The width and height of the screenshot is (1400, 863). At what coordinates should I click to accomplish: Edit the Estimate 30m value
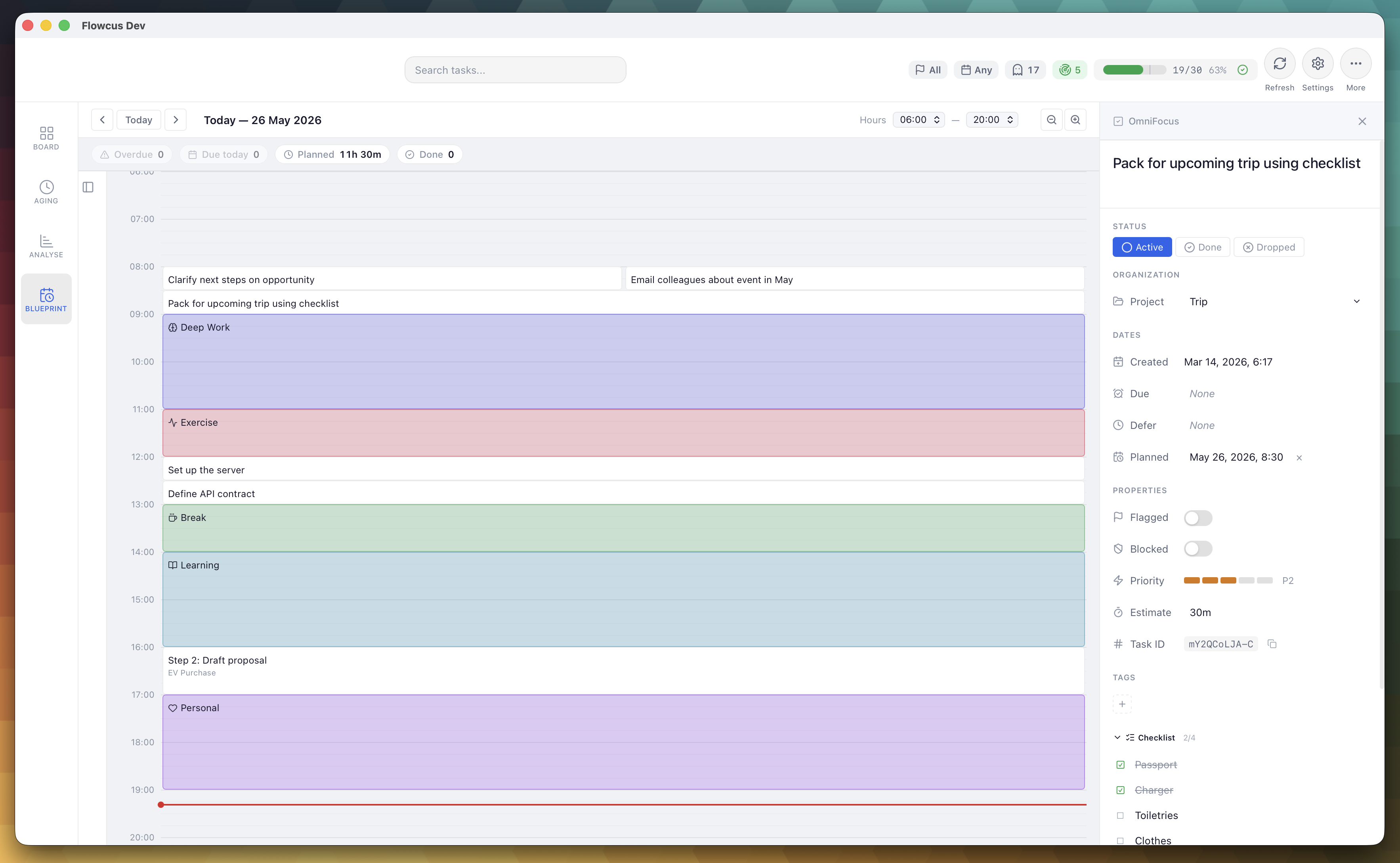click(x=1200, y=612)
